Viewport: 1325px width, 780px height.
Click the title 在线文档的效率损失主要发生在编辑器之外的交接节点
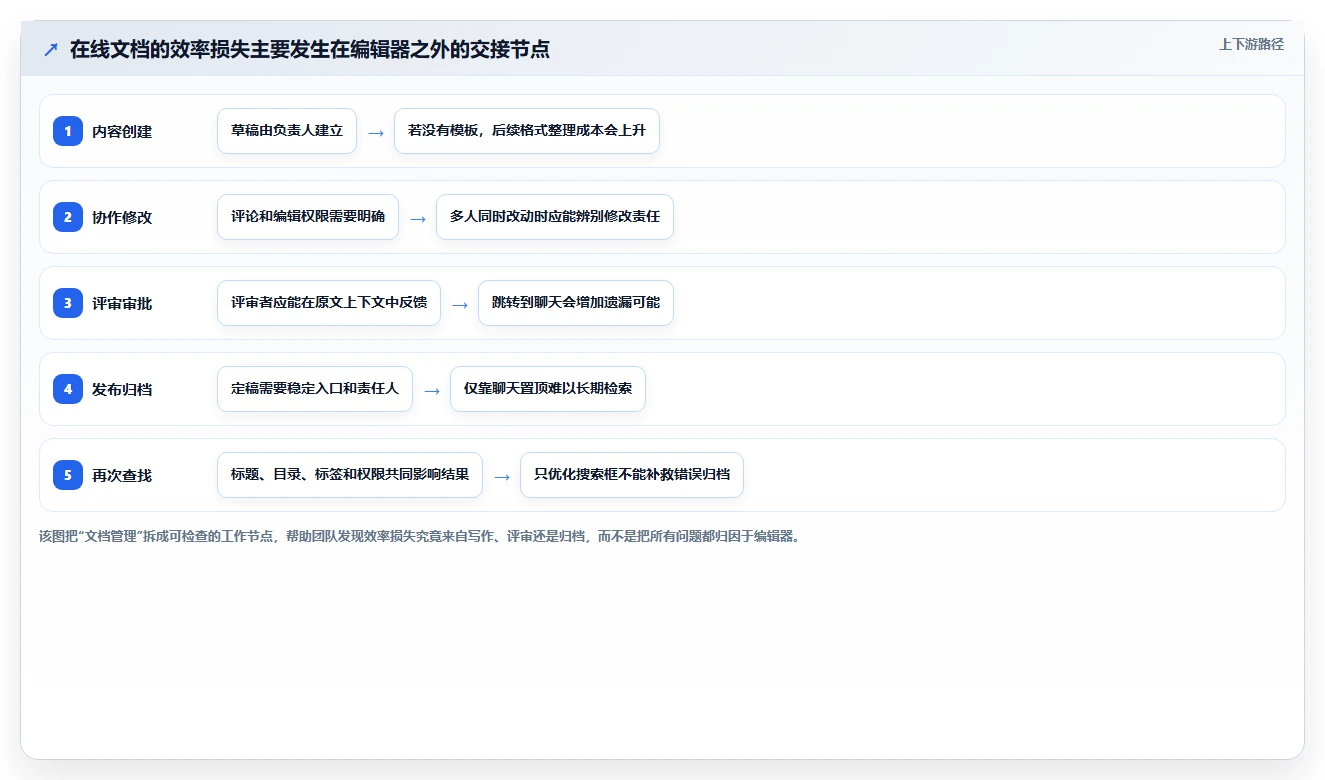(310, 49)
